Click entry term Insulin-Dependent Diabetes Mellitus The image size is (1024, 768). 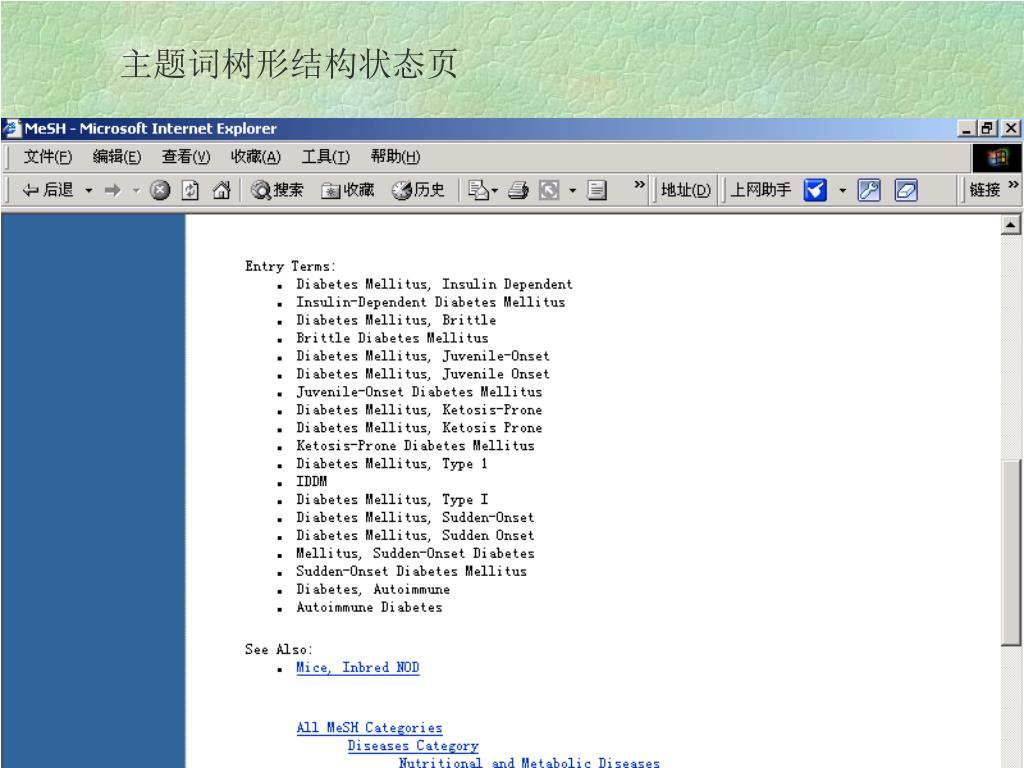pyautogui.click(x=430, y=302)
